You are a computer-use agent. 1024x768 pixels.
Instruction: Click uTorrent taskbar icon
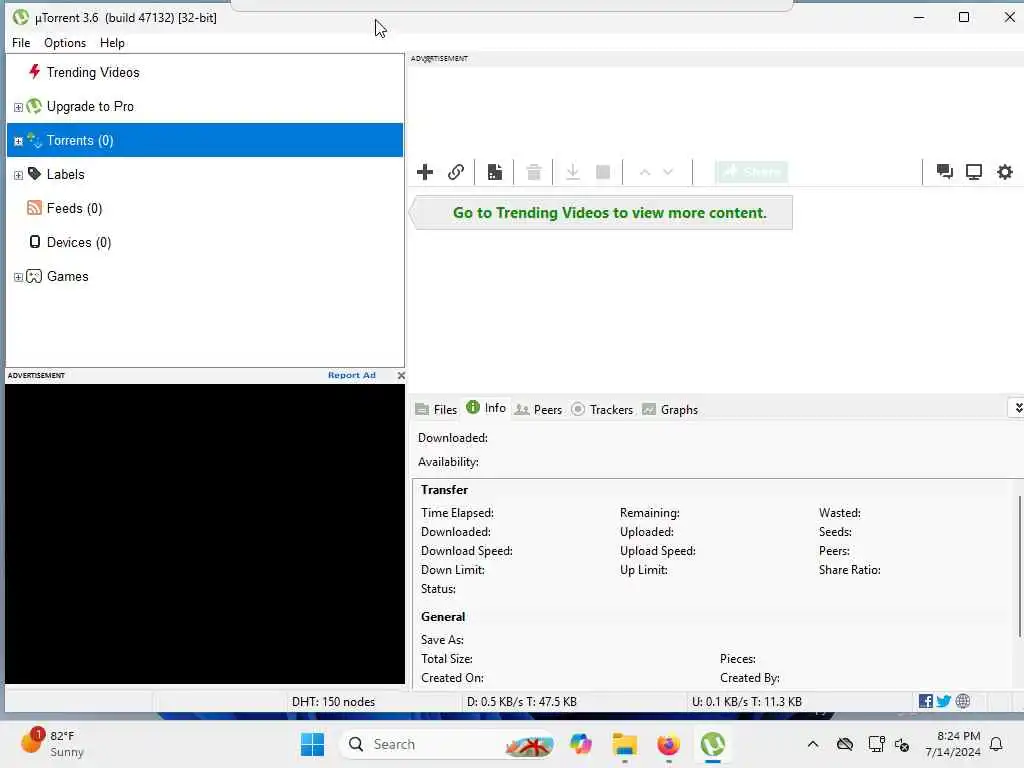pyautogui.click(x=712, y=744)
